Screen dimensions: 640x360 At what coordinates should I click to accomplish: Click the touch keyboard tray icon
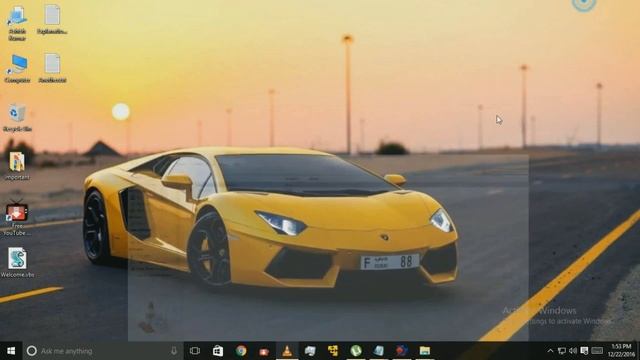[597, 351]
